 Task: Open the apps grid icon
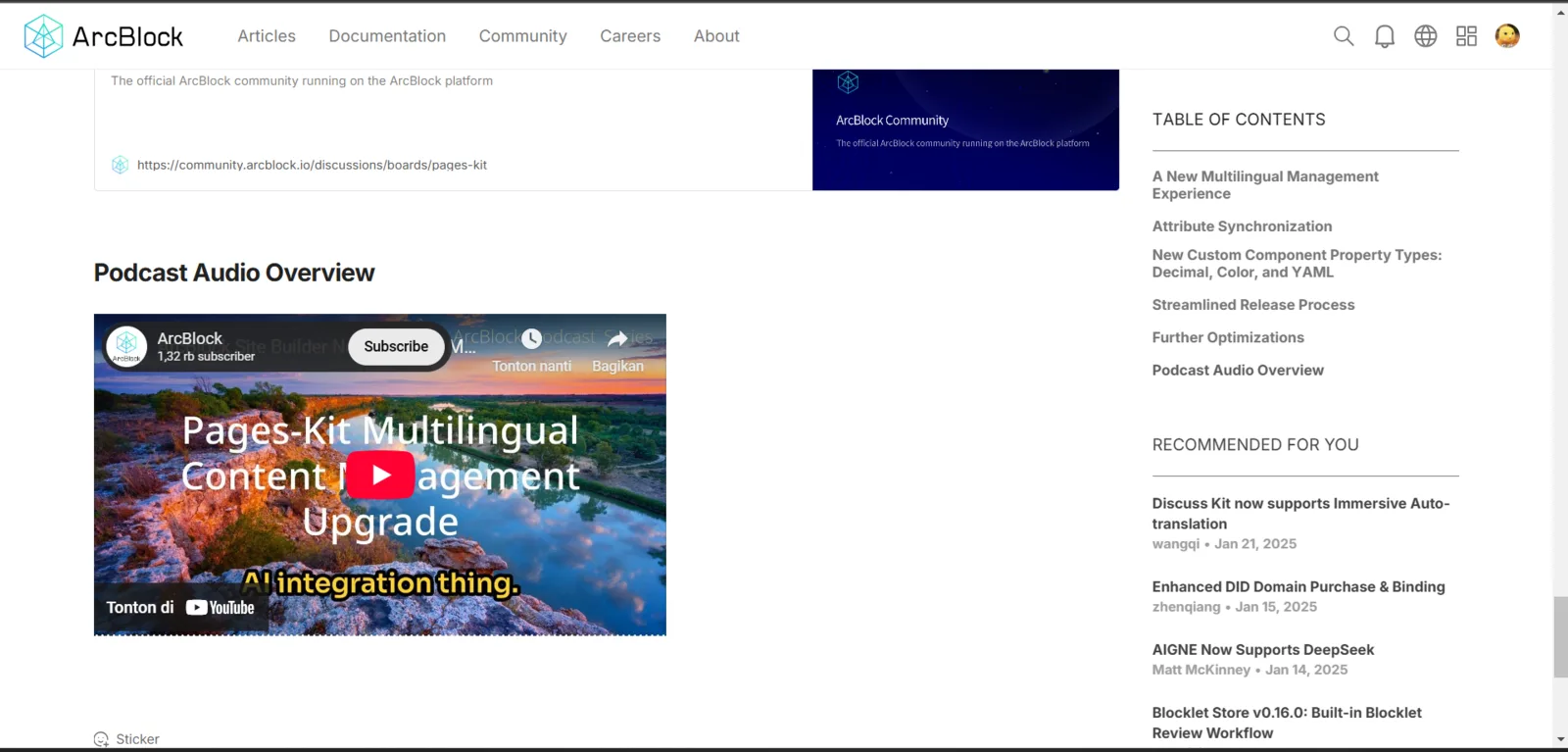point(1467,36)
